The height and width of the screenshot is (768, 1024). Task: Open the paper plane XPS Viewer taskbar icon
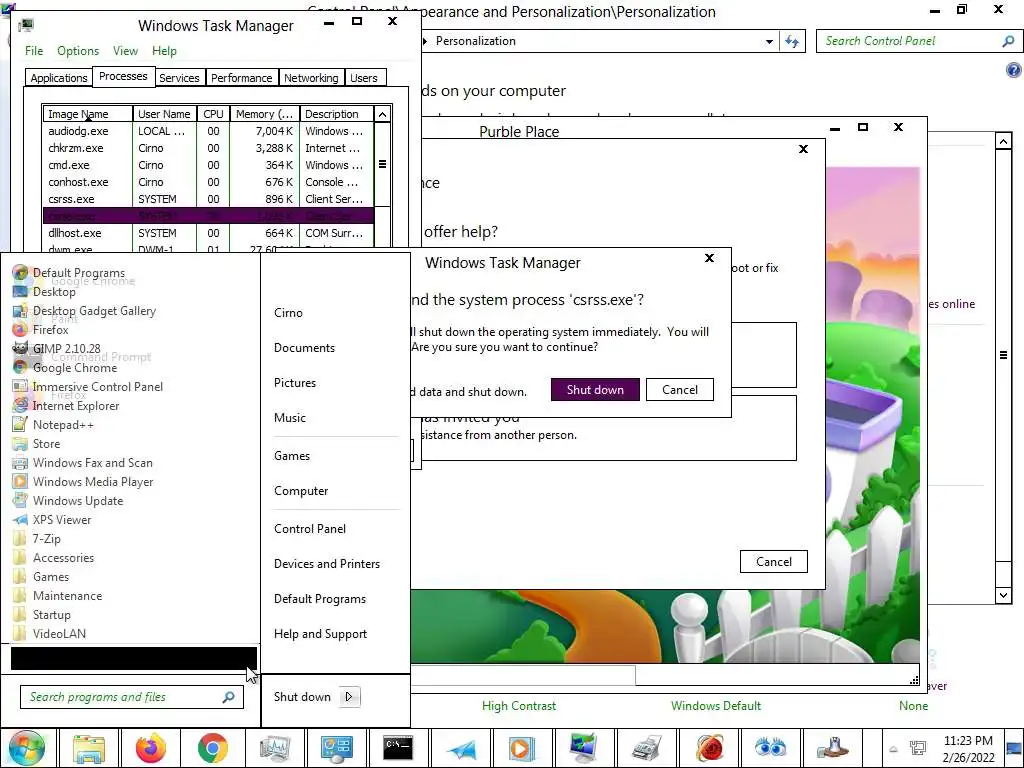[x=460, y=748]
